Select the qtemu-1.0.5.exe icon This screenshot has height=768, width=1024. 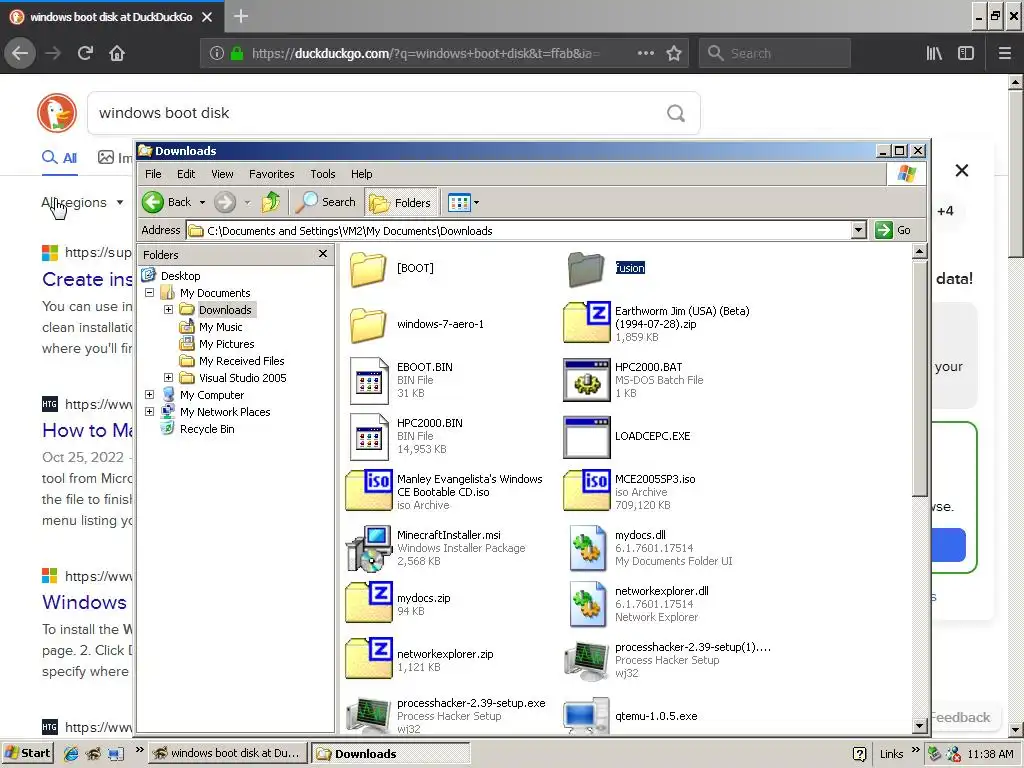pos(586,716)
